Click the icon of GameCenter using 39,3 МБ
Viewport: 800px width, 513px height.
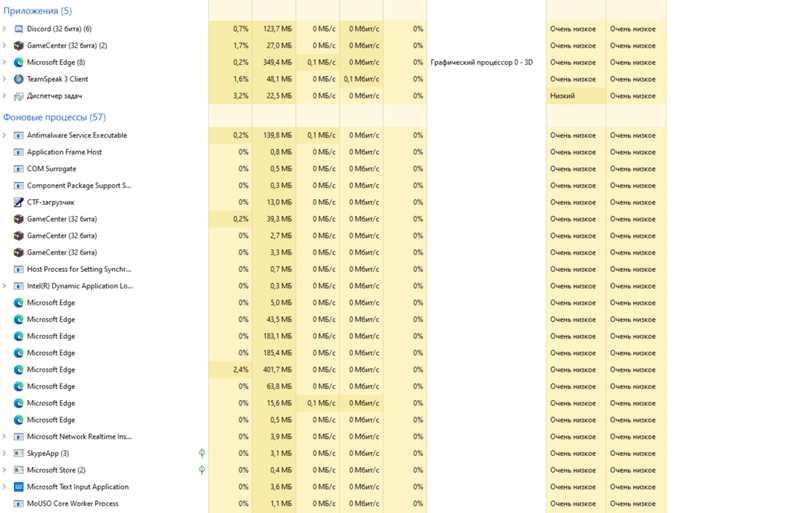click(18, 219)
